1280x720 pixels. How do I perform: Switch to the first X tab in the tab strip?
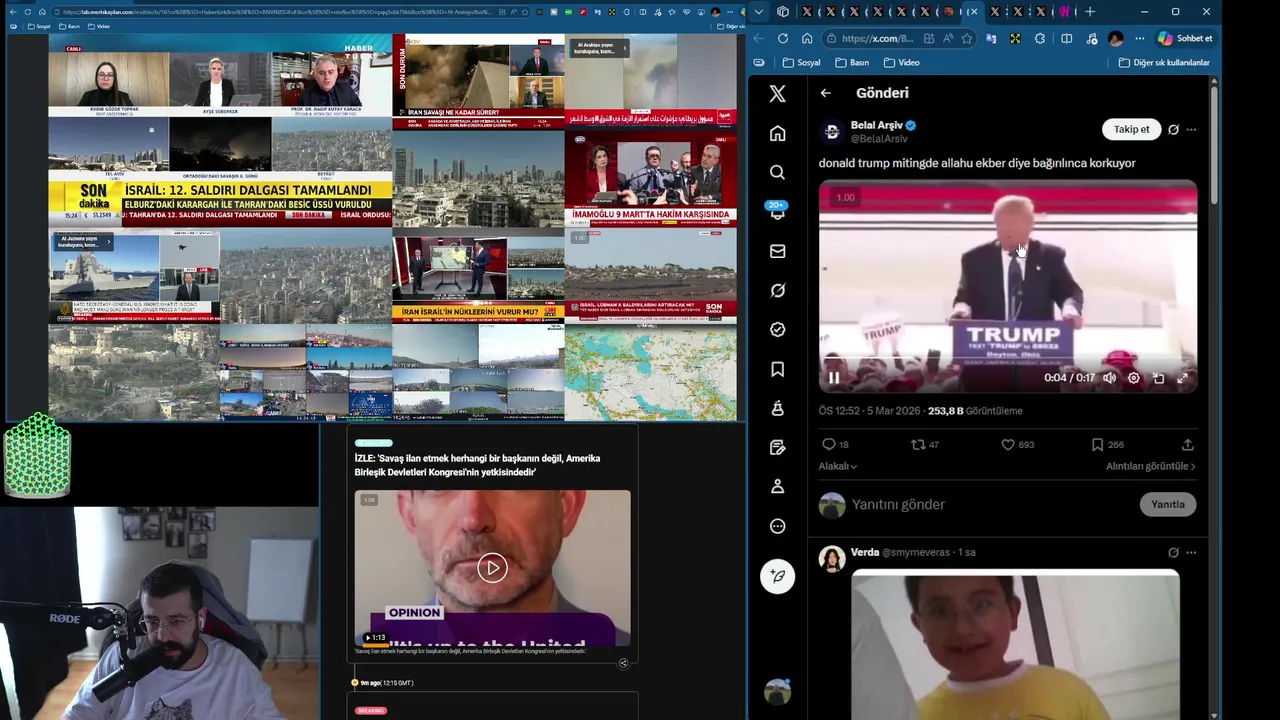click(807, 12)
